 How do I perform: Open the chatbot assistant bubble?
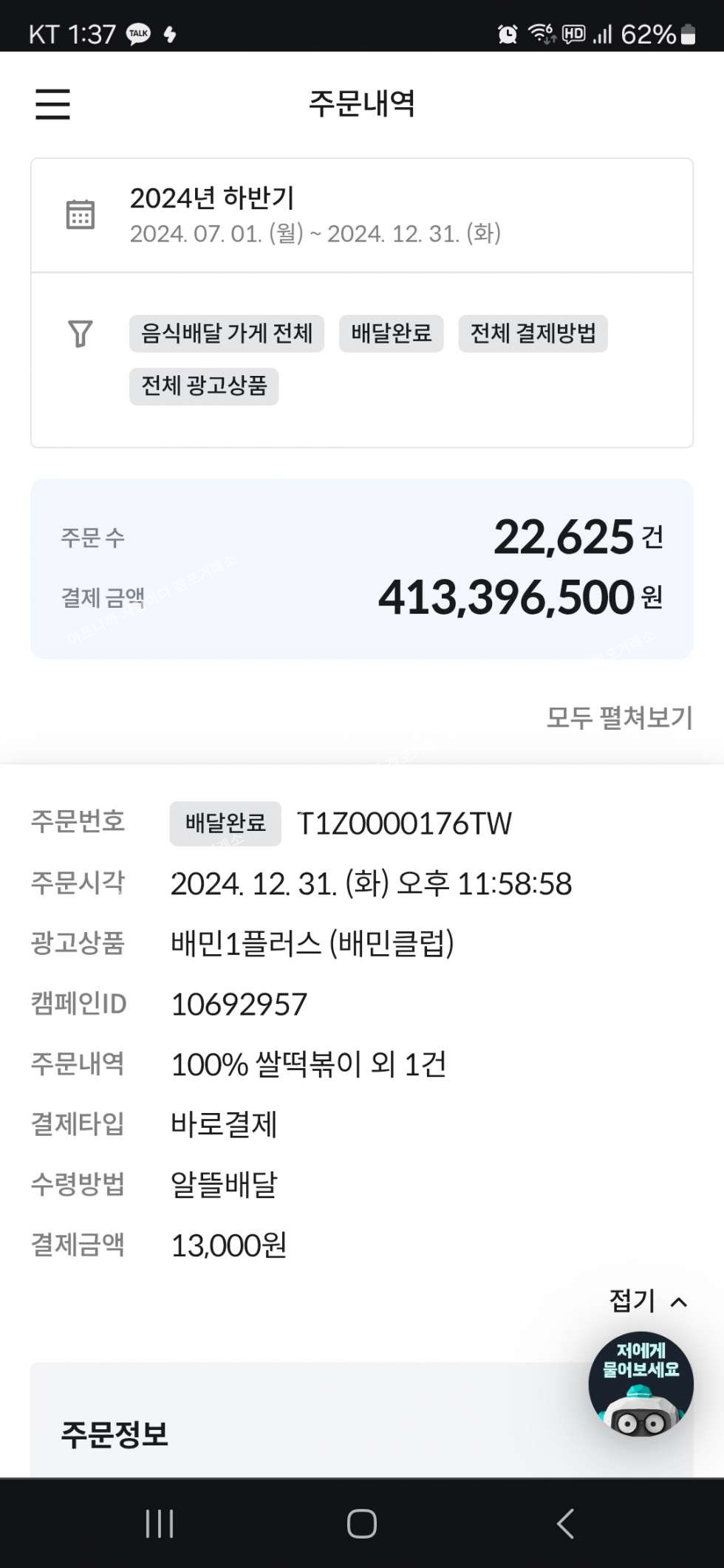(641, 1383)
